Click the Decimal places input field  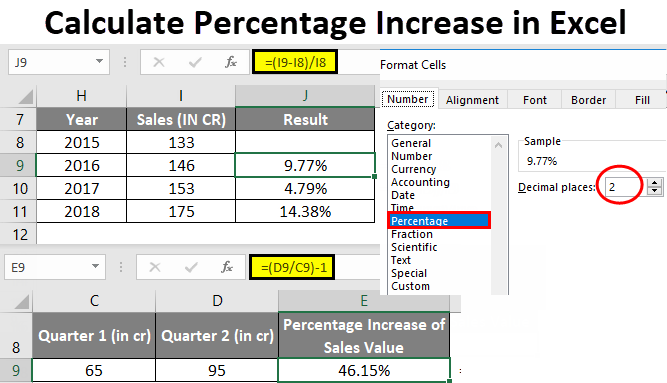coord(624,187)
